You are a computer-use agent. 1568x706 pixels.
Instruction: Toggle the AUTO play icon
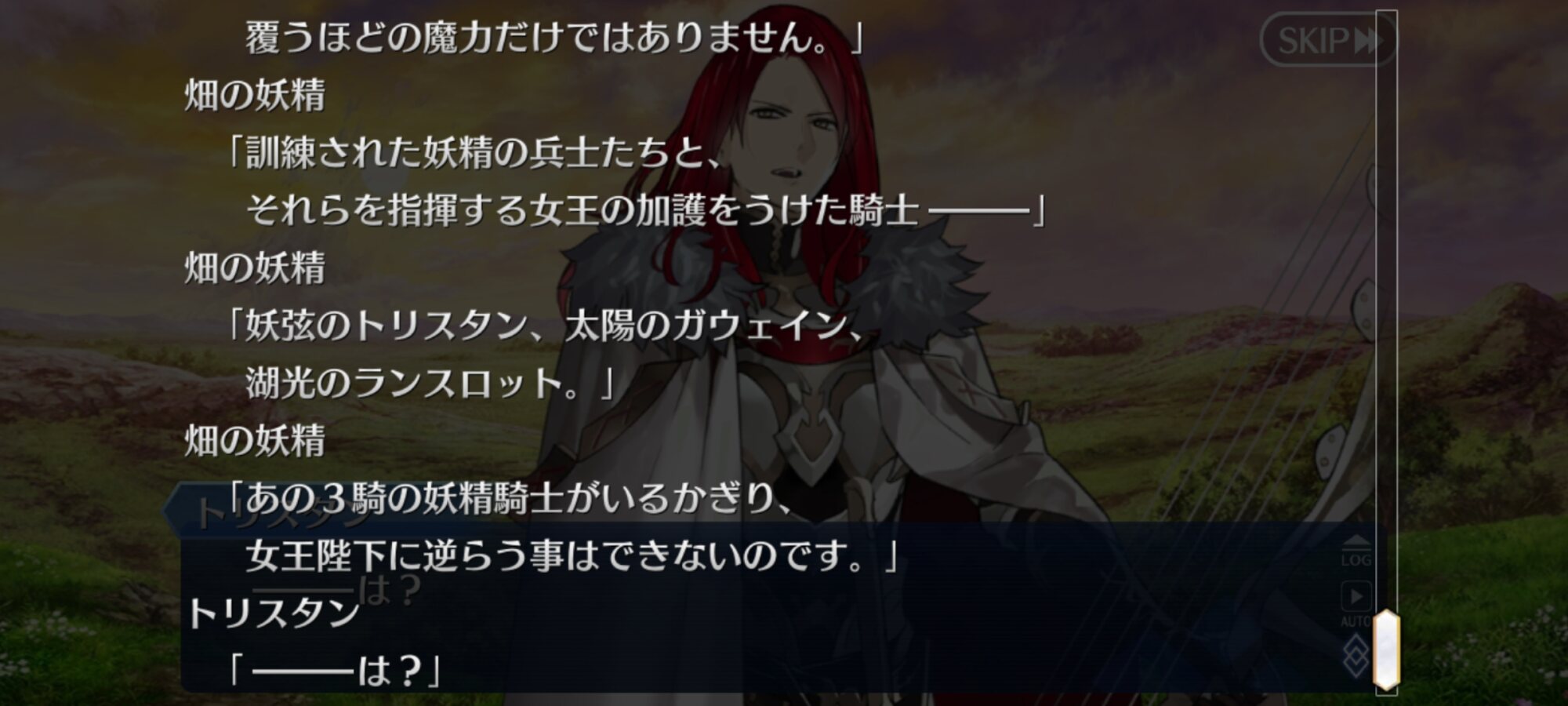coord(1356,604)
